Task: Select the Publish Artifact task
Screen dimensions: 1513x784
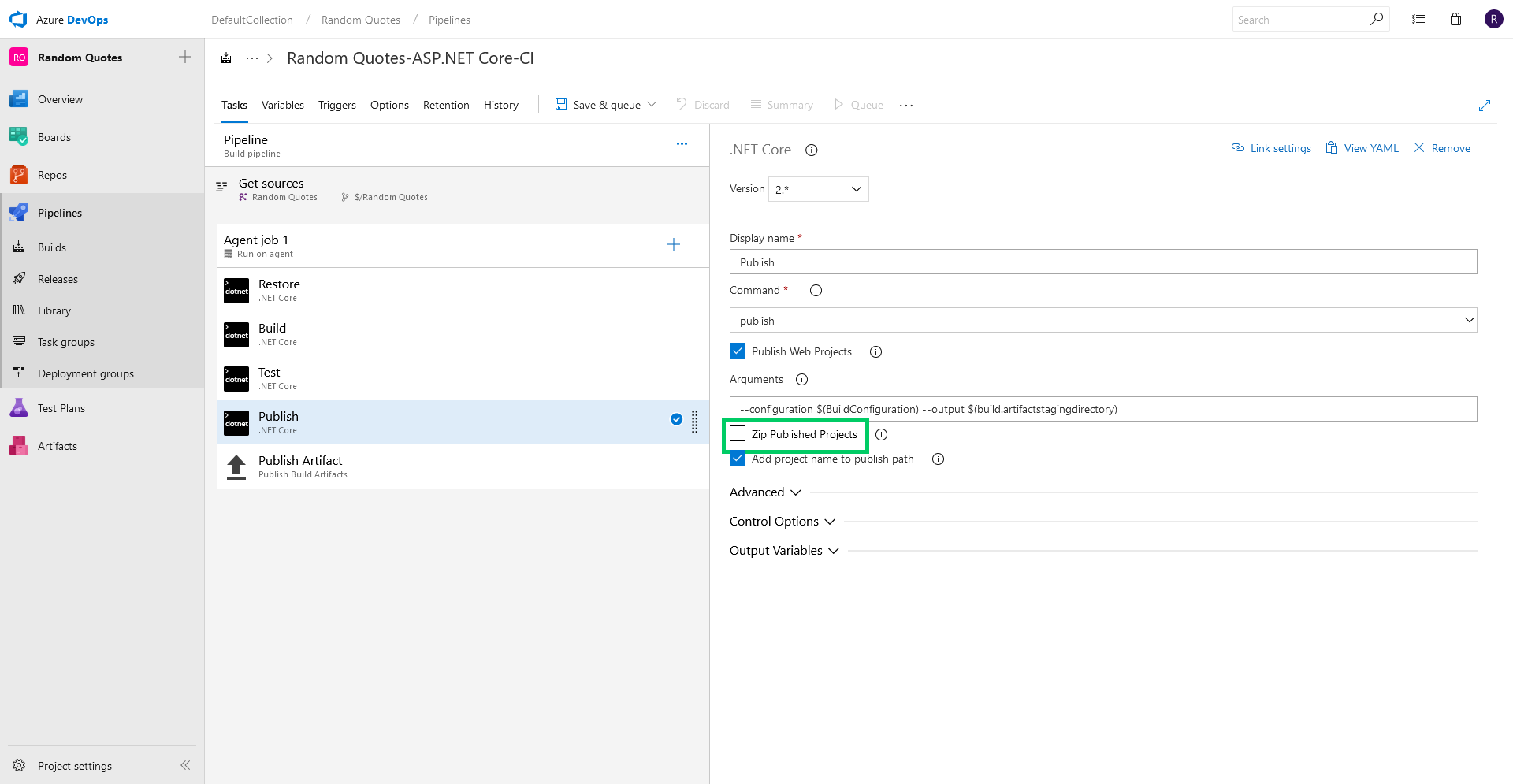Action: click(463, 466)
